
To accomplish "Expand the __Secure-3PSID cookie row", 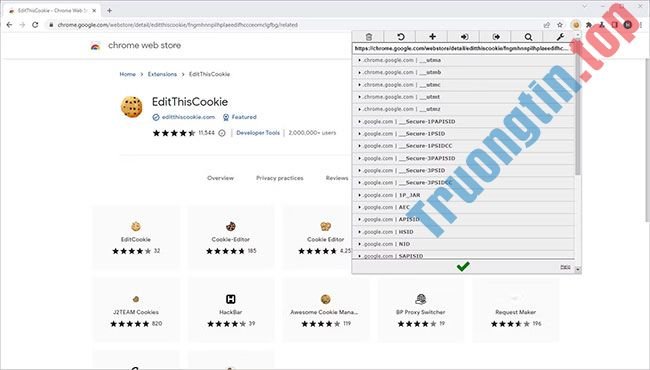I will click(x=464, y=170).
